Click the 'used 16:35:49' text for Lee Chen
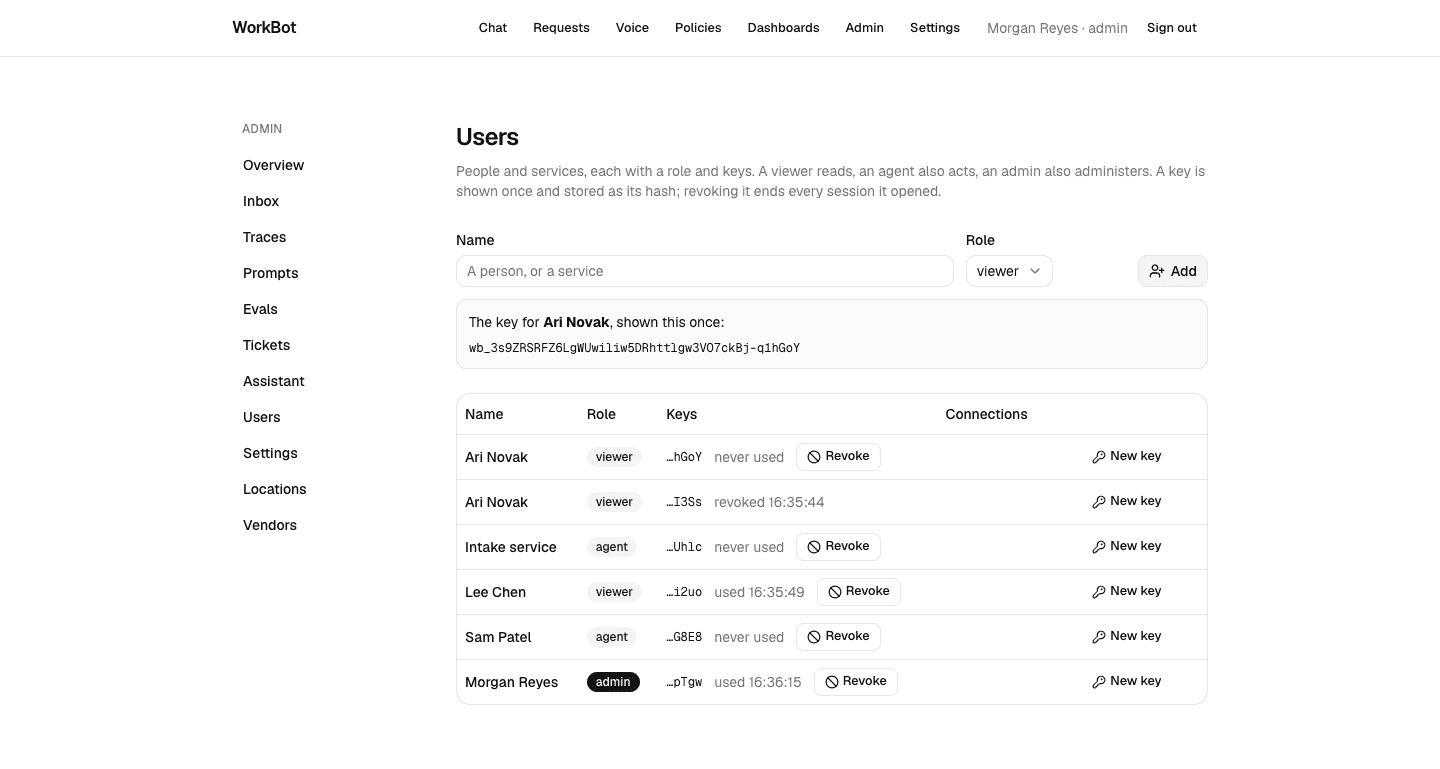This screenshot has width=1440, height=769. point(759,592)
